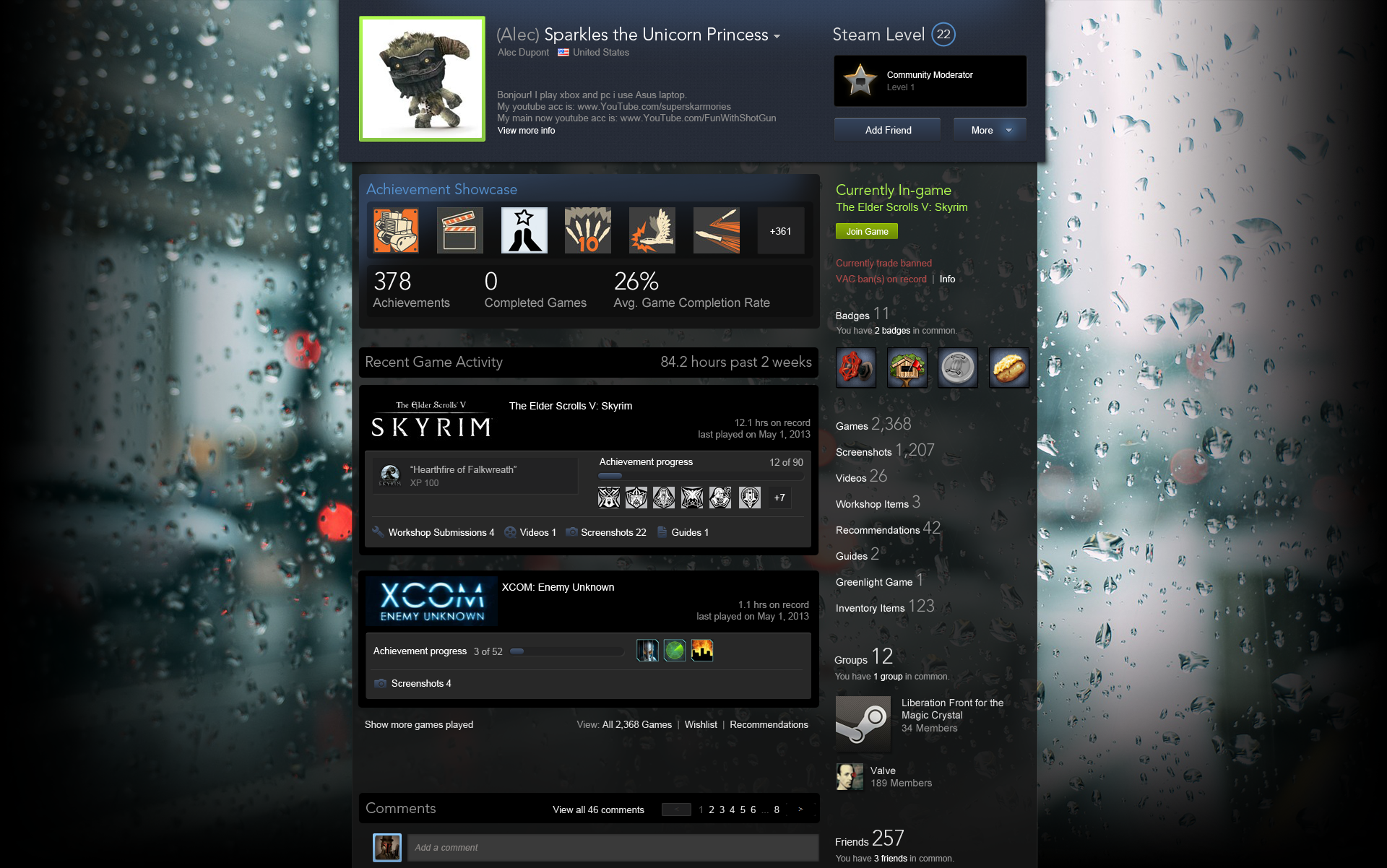This screenshot has width=1387, height=868.
Task: Open View more info link
Action: point(526,131)
